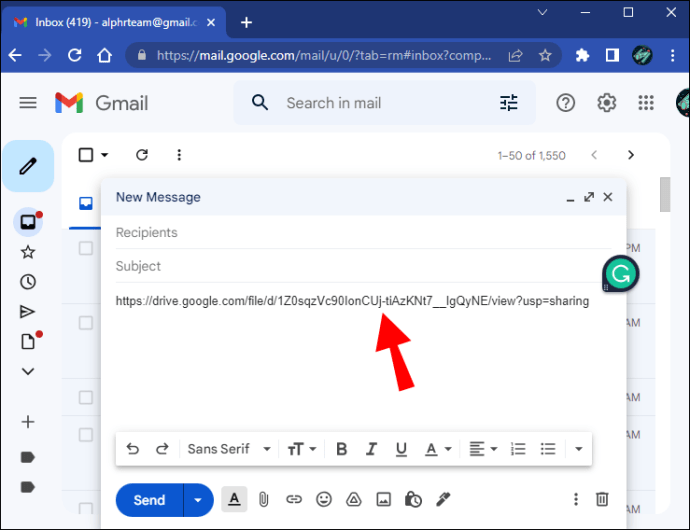Create new label with plus icon
This screenshot has height=530, width=690.
pos(28,422)
